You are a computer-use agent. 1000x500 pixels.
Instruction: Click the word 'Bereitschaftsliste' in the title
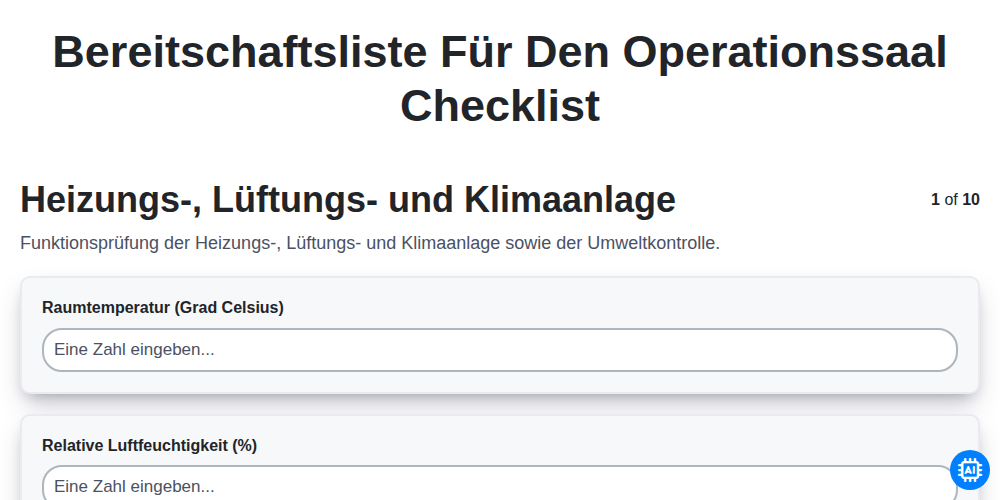(x=240, y=52)
